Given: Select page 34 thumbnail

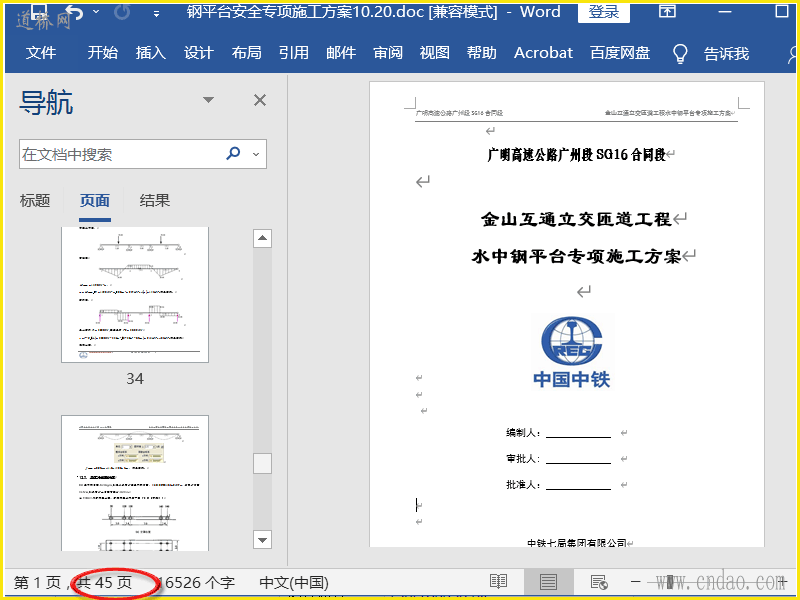Looking at the screenshot, I should click(135, 294).
